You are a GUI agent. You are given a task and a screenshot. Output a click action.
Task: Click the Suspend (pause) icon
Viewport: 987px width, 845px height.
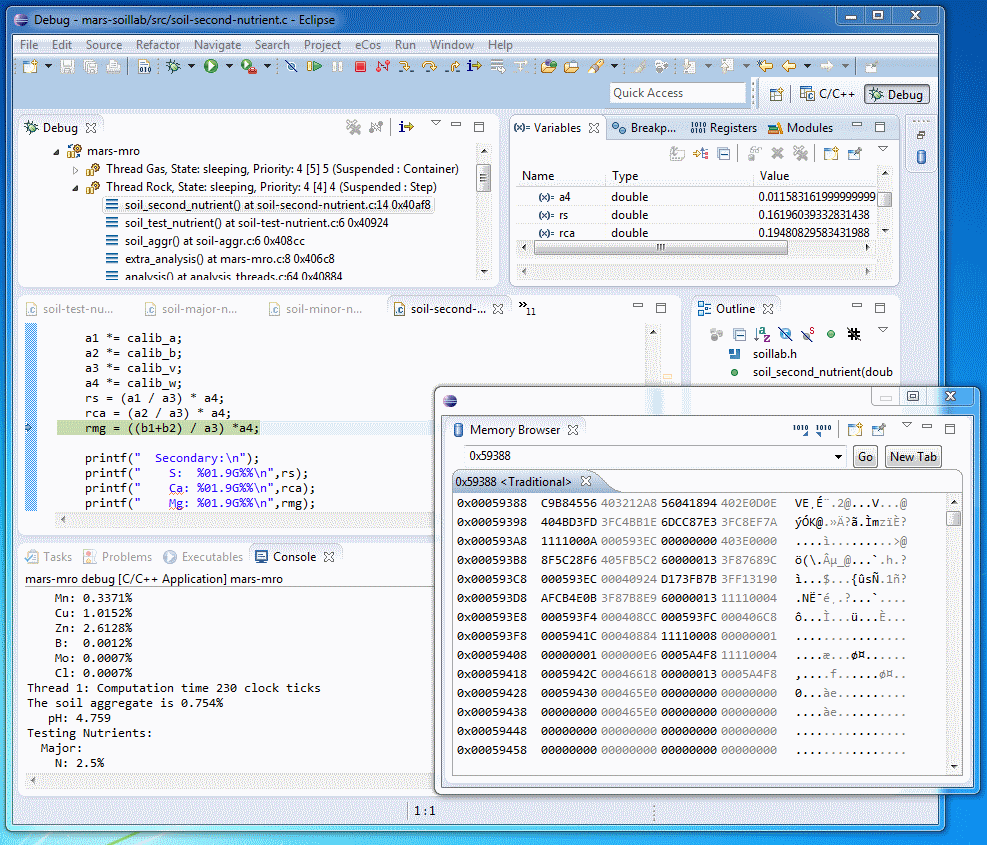click(x=337, y=67)
